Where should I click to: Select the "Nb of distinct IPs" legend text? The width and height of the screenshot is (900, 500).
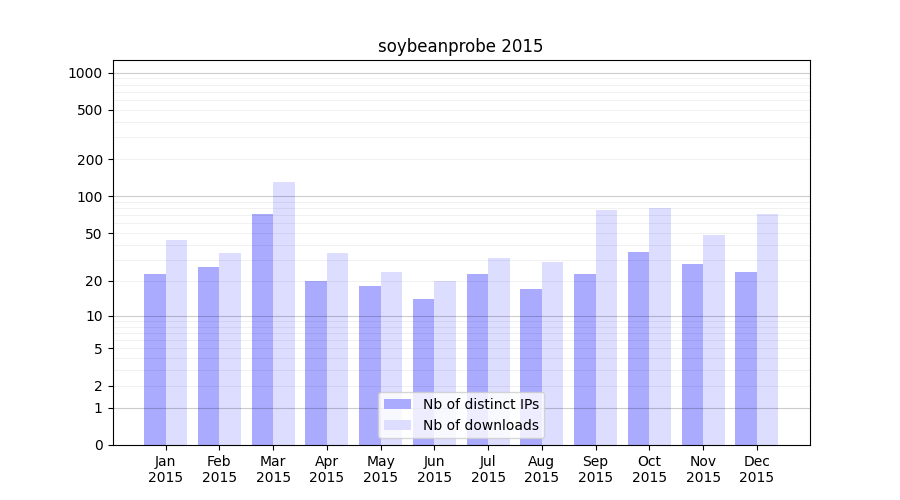(x=480, y=404)
